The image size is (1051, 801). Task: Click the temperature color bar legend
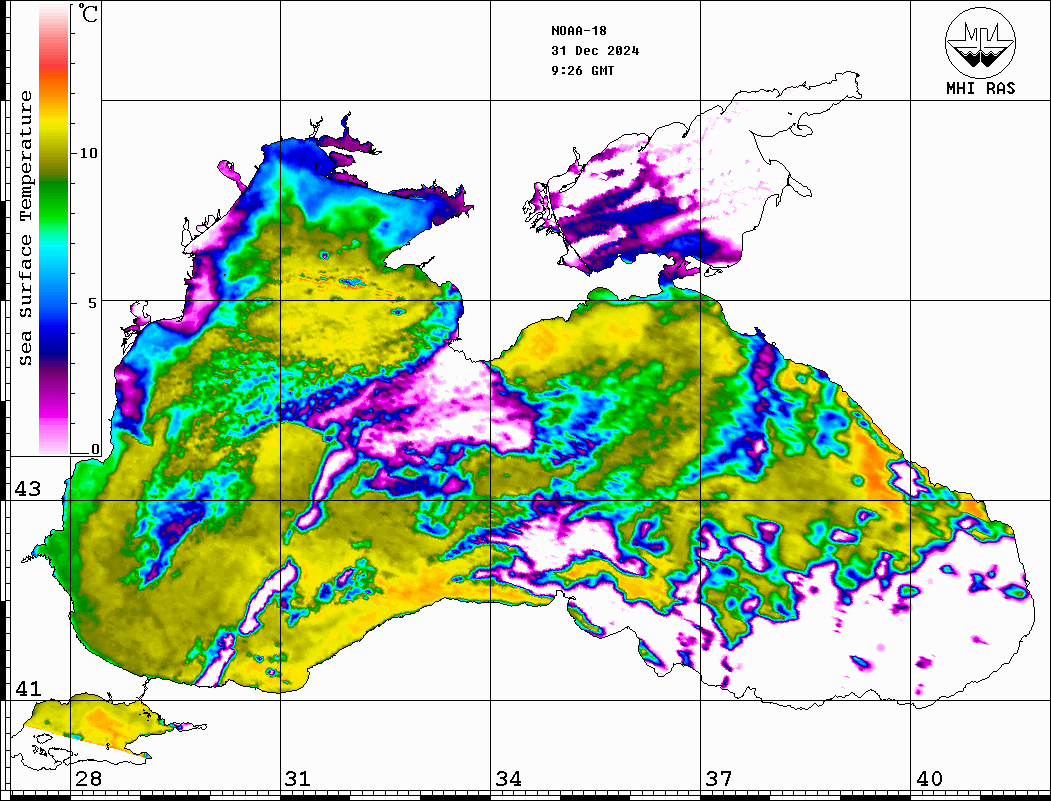(54, 230)
